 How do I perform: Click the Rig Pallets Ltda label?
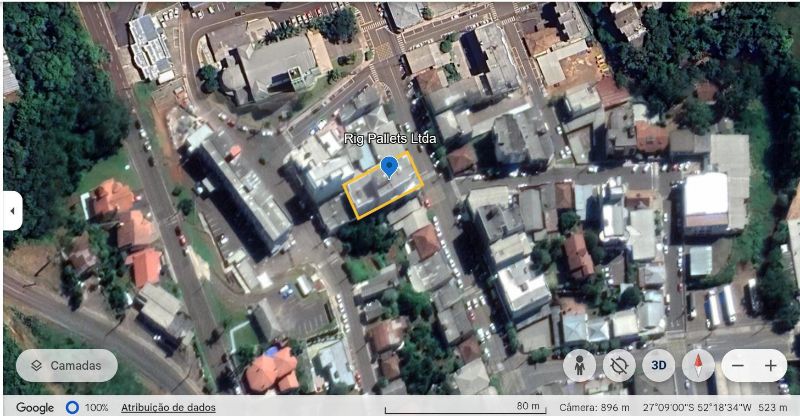[x=390, y=139]
